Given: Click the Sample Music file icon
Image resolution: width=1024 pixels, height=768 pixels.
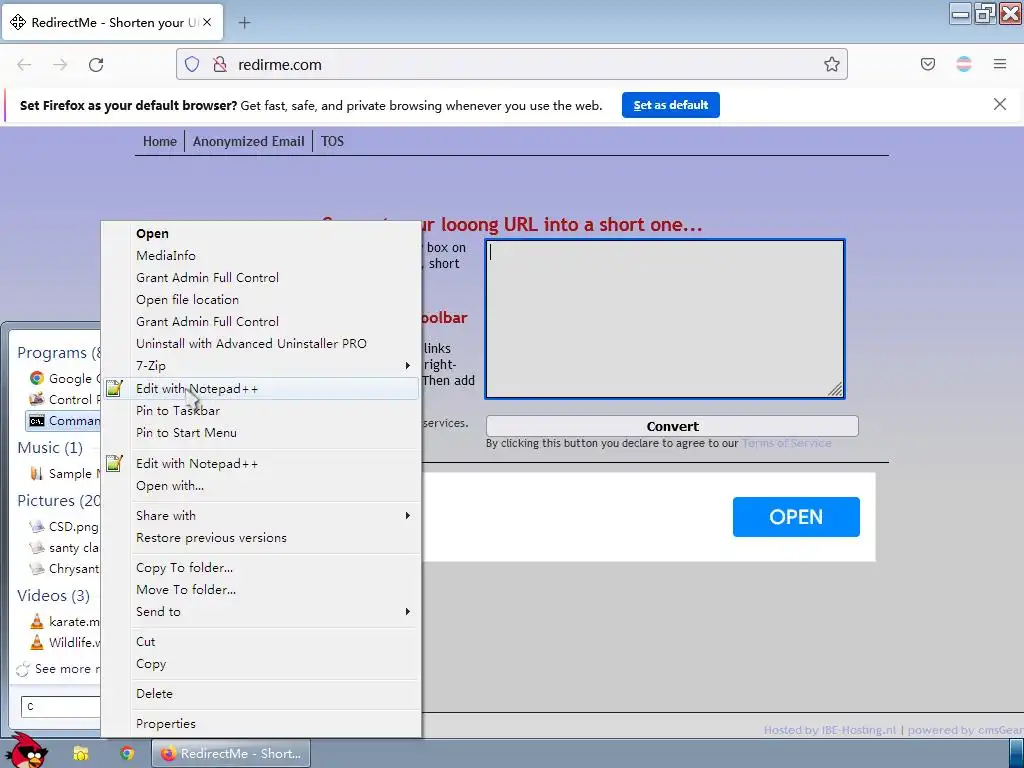Looking at the screenshot, I should (x=37, y=473).
